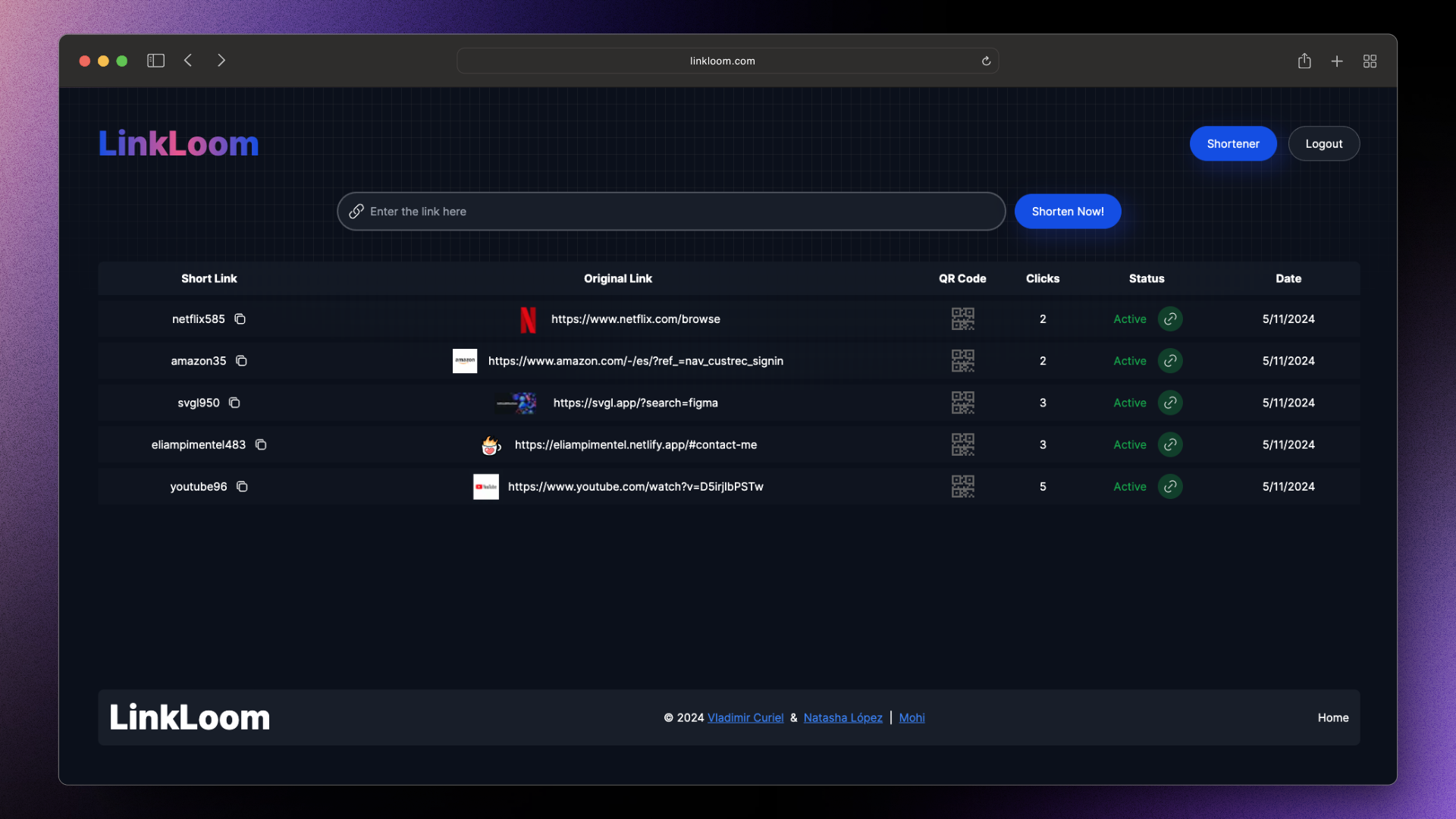Screen dimensions: 1456x819
Task: Click the green link status icon for netflix585
Action: click(1170, 319)
